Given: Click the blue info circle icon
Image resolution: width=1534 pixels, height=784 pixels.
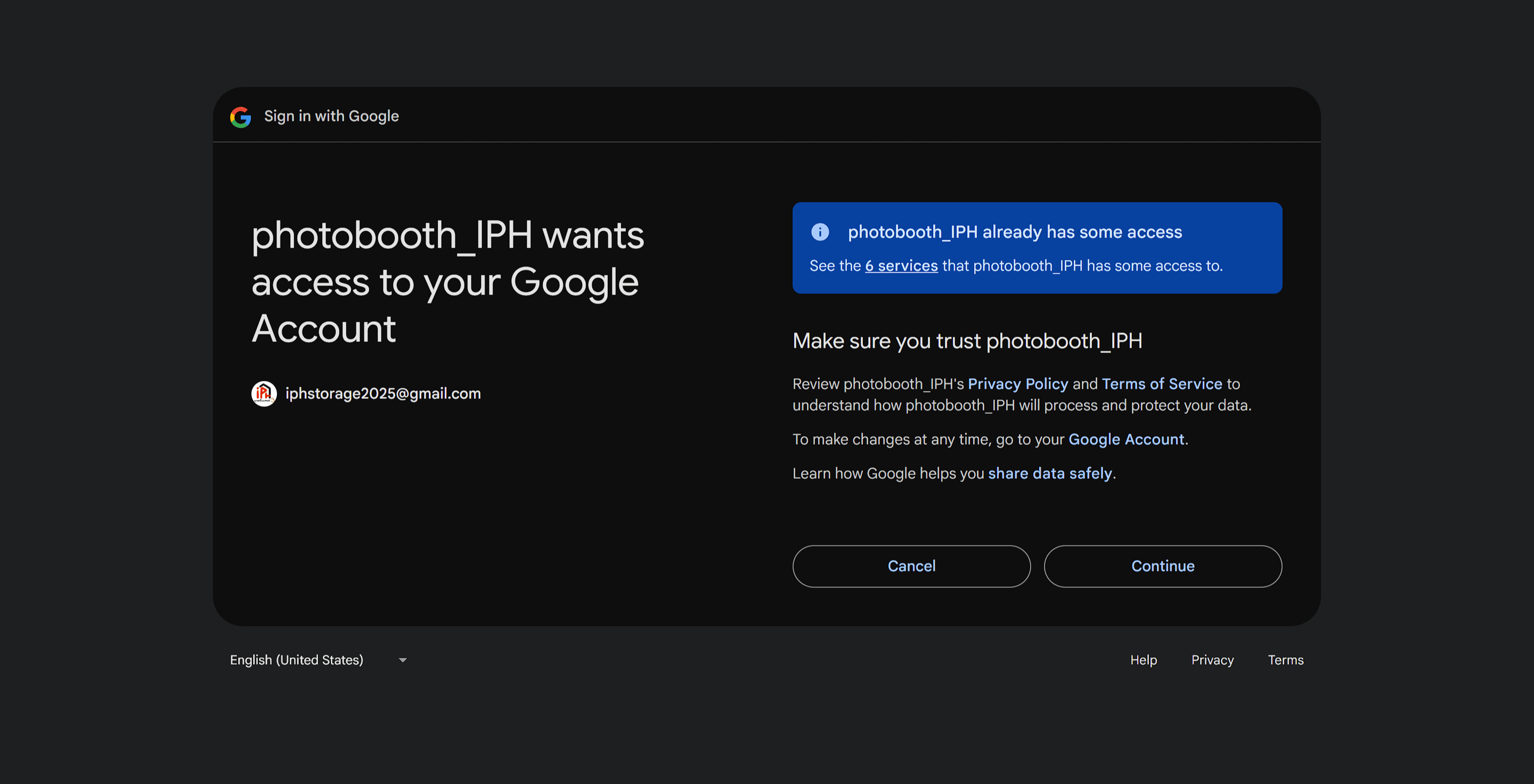Looking at the screenshot, I should tap(820, 232).
